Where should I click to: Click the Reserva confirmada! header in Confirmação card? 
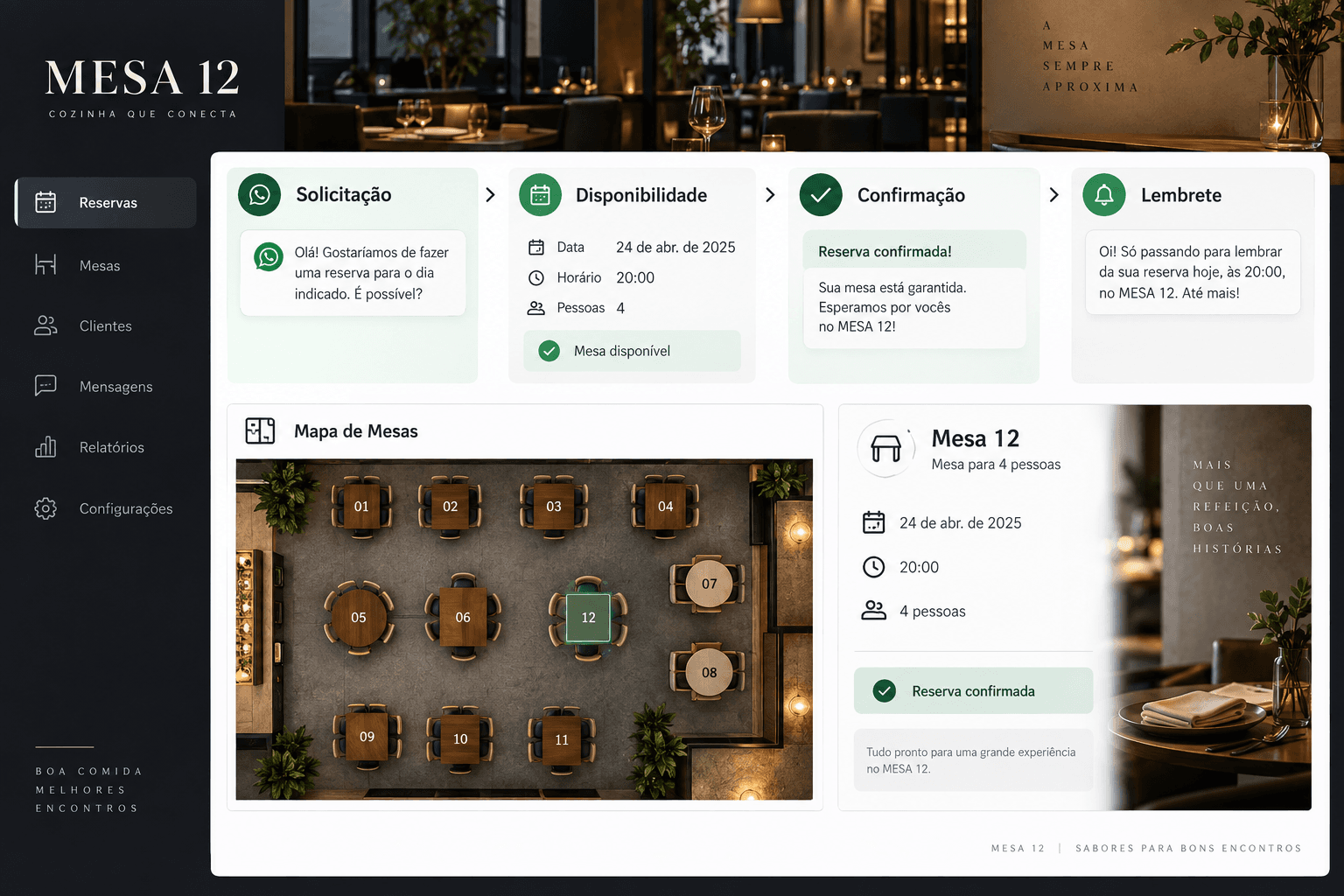(x=914, y=250)
